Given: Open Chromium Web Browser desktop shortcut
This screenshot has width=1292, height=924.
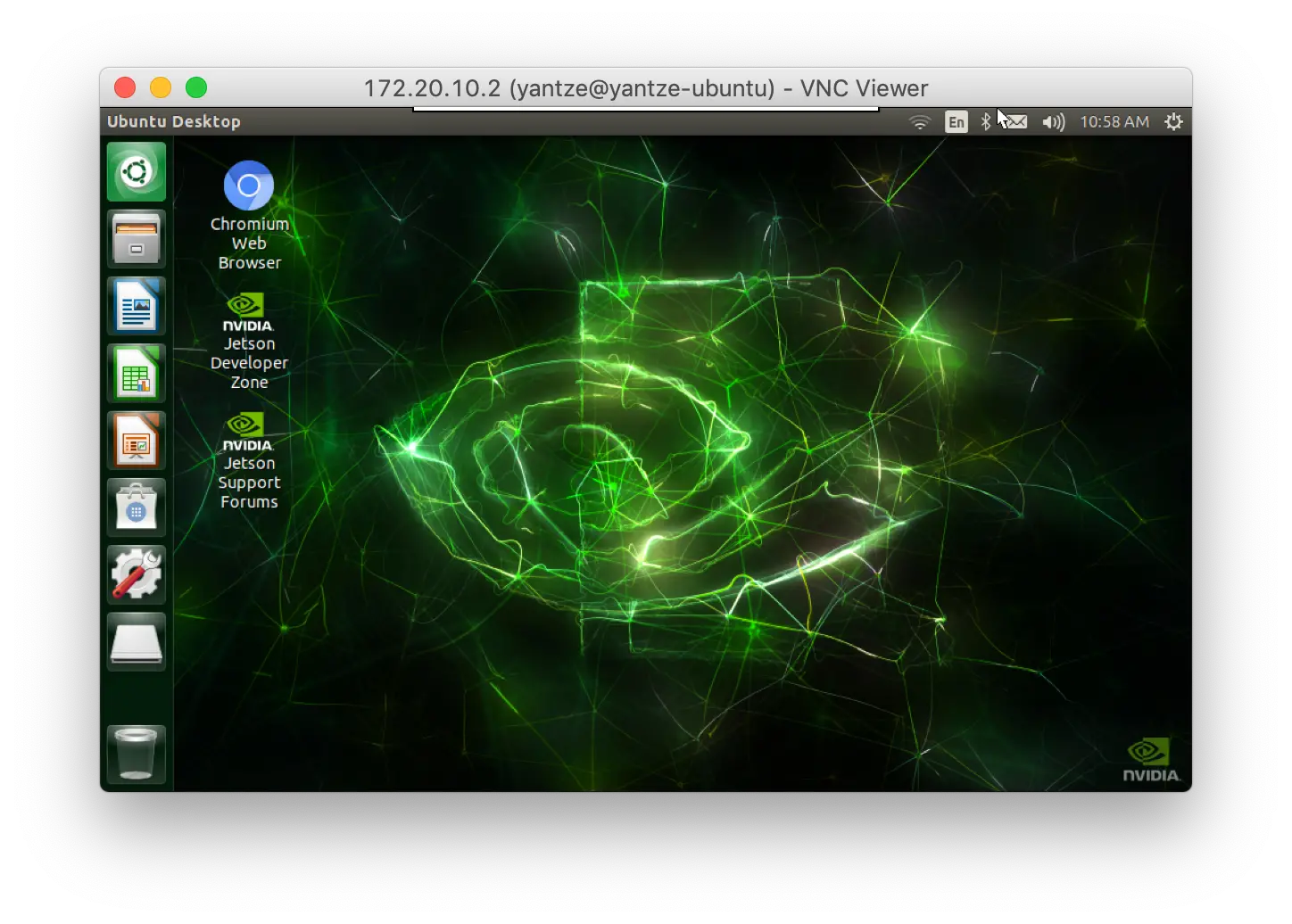Looking at the screenshot, I should point(249,186).
